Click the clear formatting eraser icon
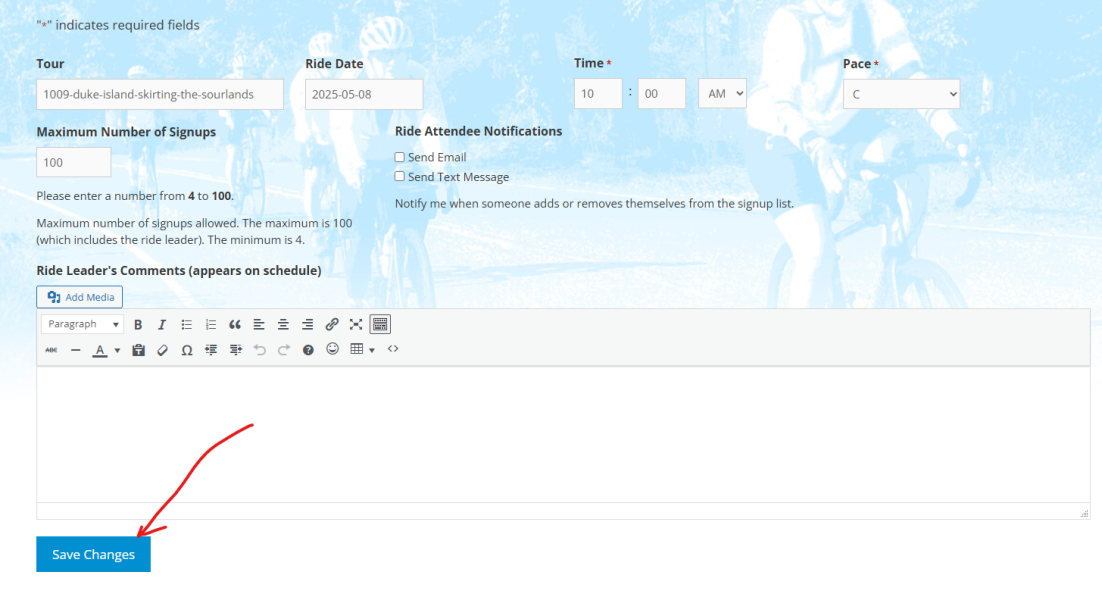The image size is (1102, 600). click(x=163, y=350)
